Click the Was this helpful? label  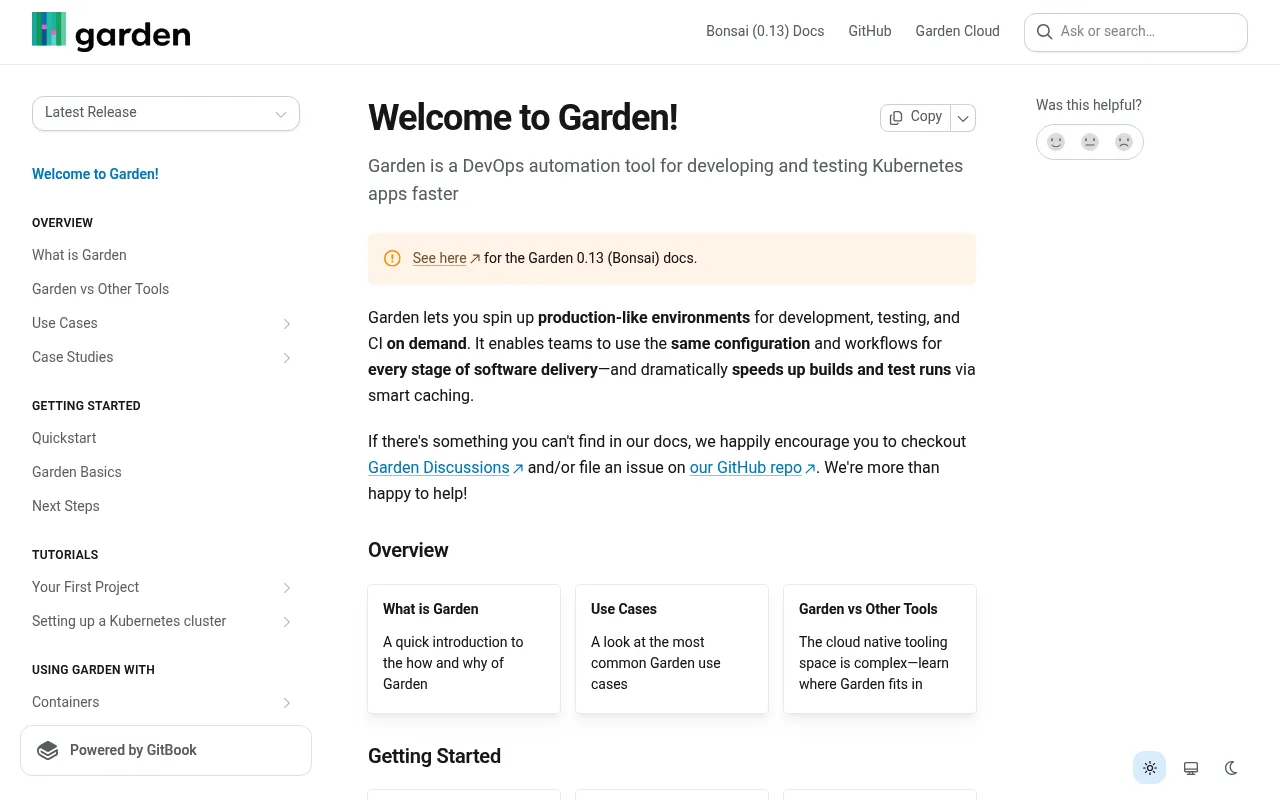click(x=1089, y=105)
